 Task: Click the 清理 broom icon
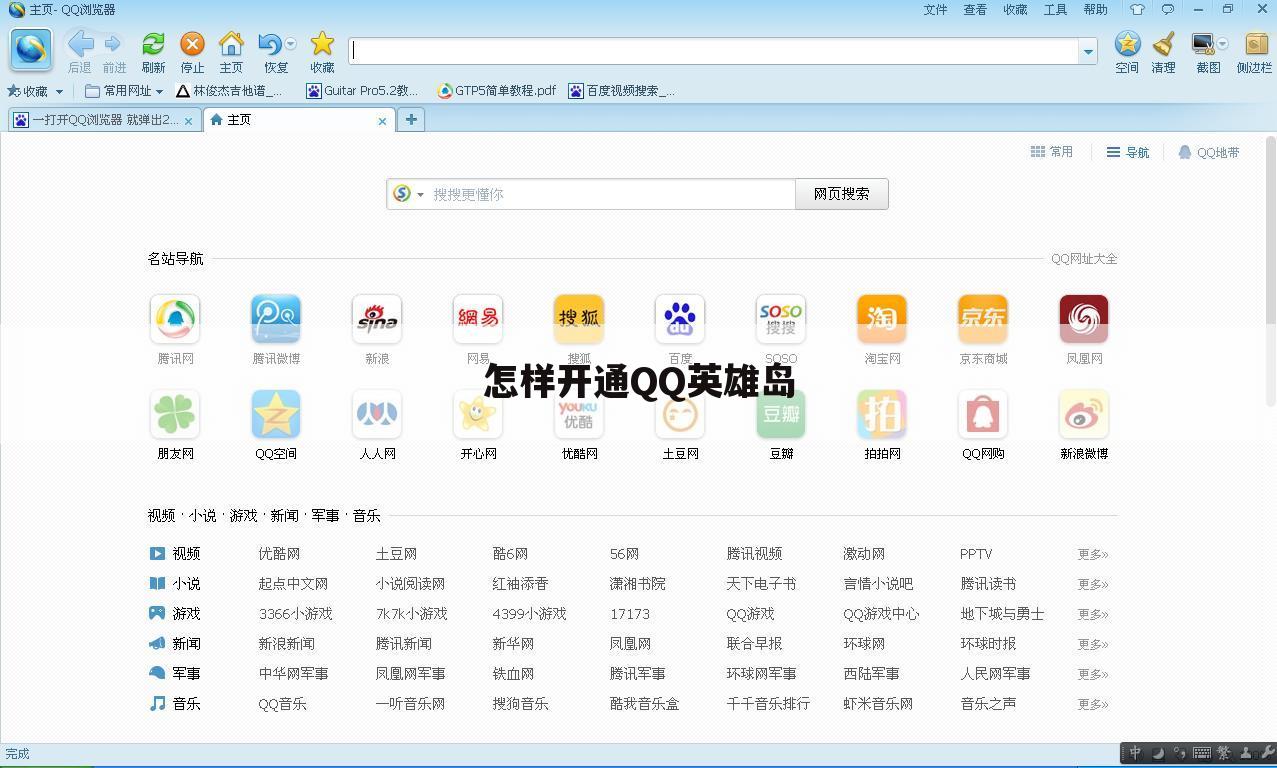coord(1163,44)
